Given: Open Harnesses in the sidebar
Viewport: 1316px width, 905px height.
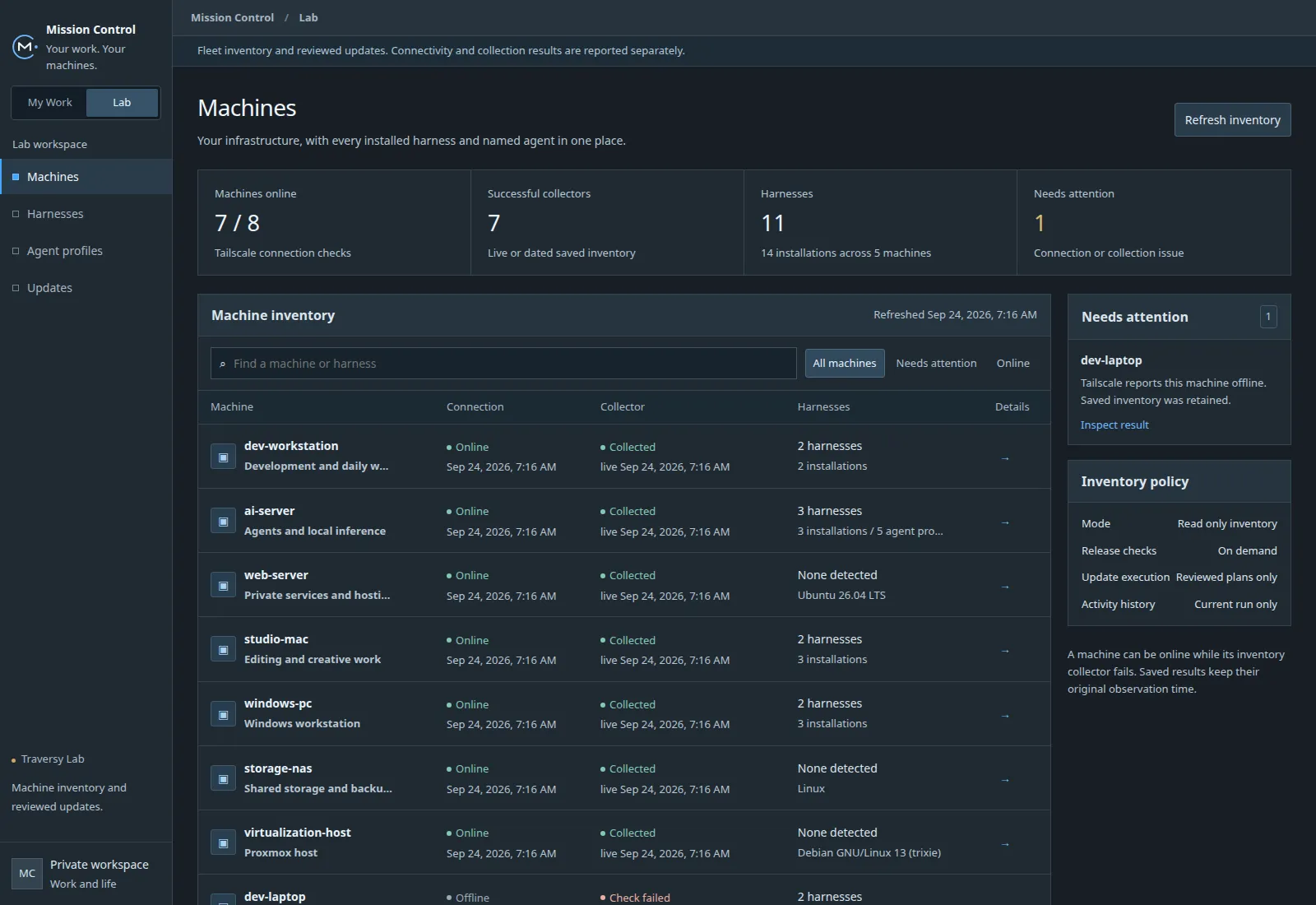Looking at the screenshot, I should (86, 214).
